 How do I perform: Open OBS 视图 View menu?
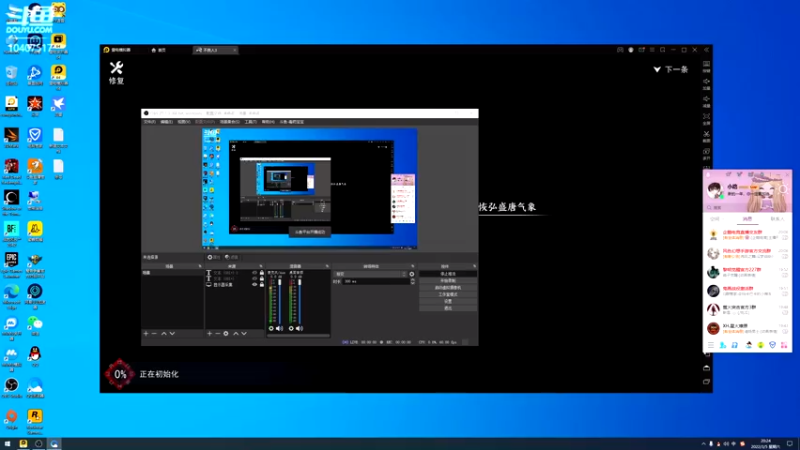click(184, 122)
